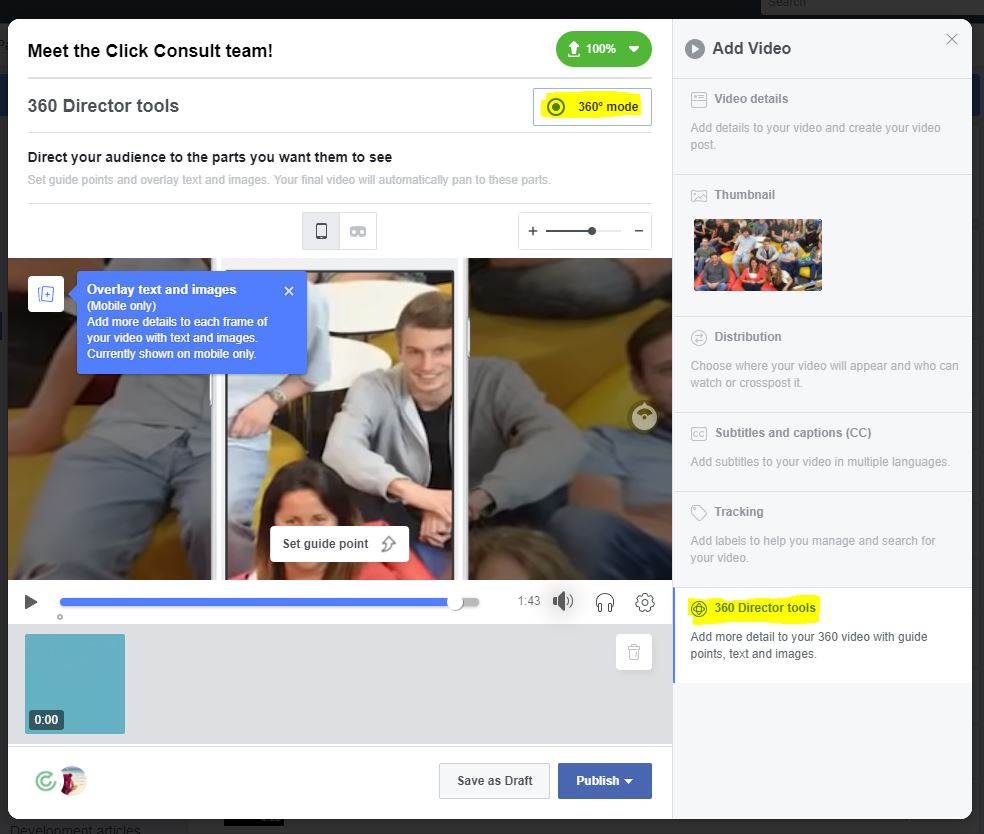
Task: Click the headphones audio icon
Action: point(605,602)
